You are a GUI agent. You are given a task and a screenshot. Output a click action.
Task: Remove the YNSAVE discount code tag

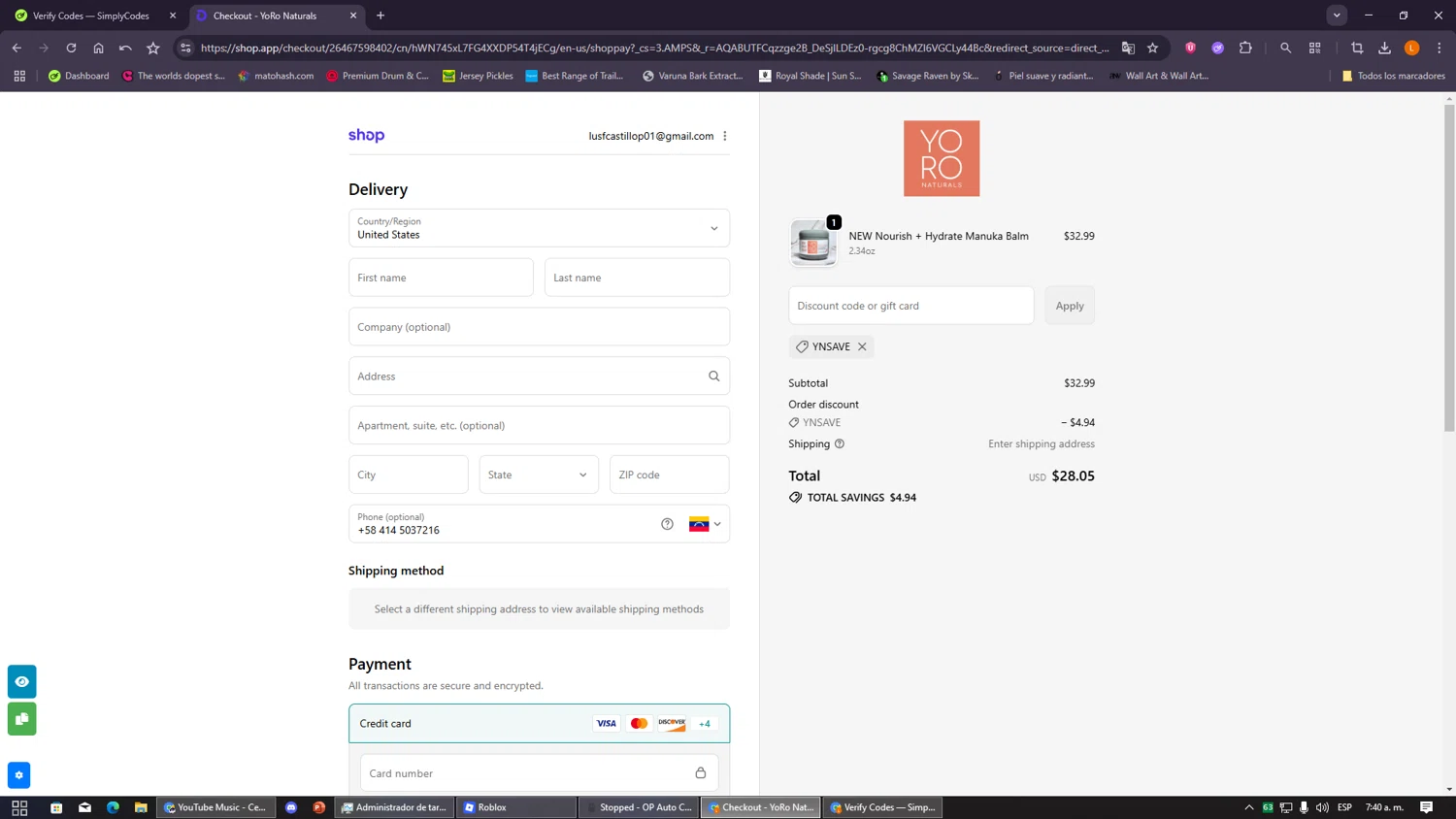(x=862, y=346)
